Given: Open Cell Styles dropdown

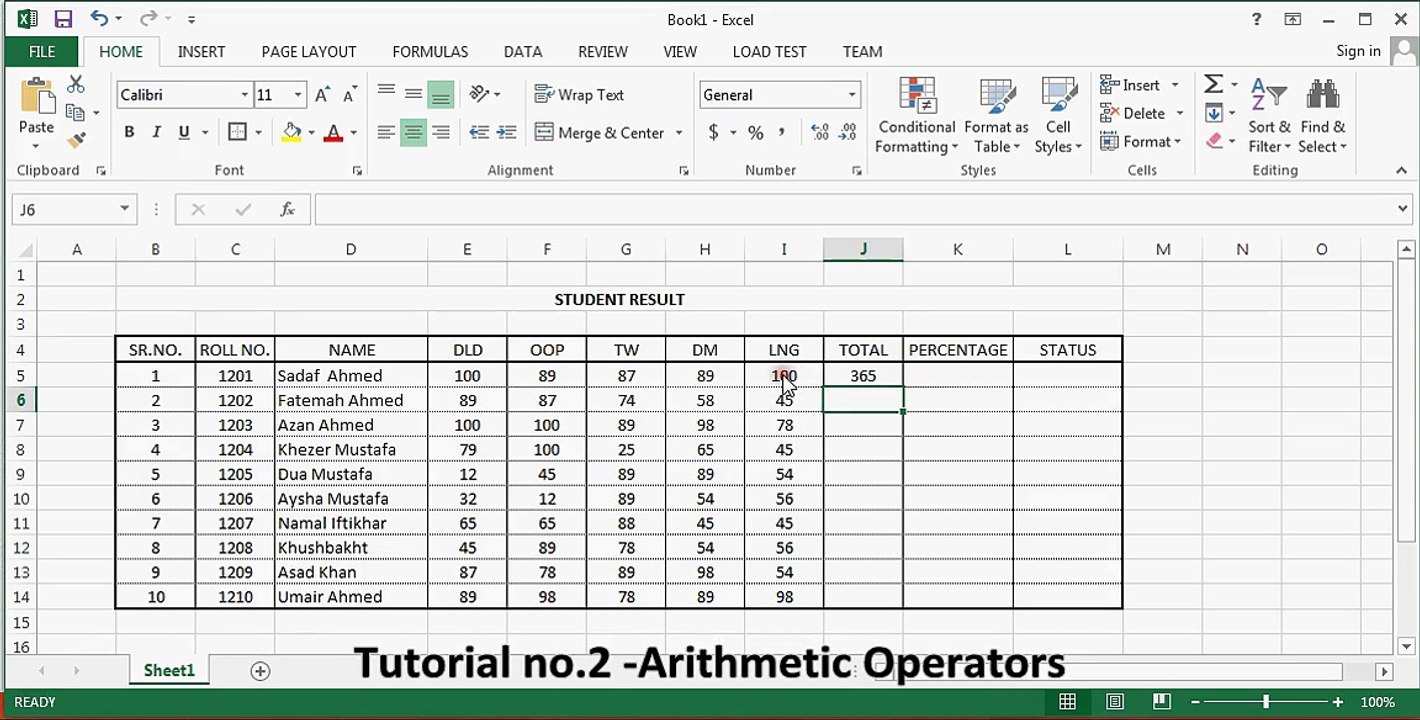Looking at the screenshot, I should click(x=1058, y=115).
